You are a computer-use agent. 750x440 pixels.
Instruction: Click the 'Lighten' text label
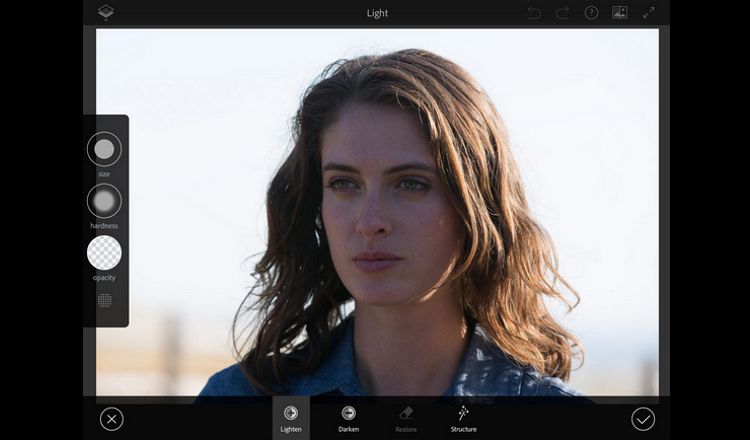[x=291, y=429]
